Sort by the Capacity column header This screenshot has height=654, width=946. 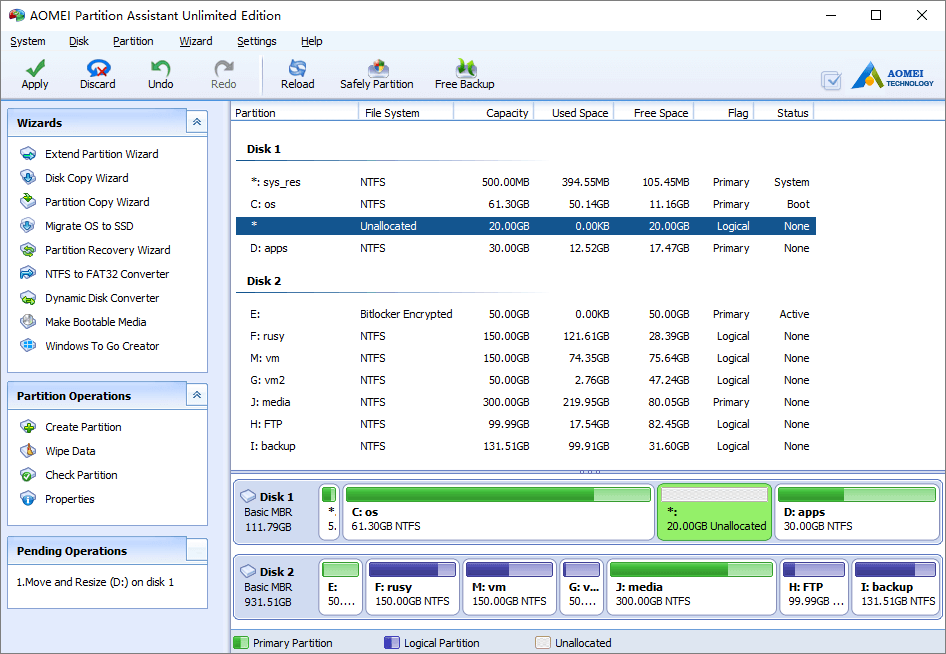[494, 113]
